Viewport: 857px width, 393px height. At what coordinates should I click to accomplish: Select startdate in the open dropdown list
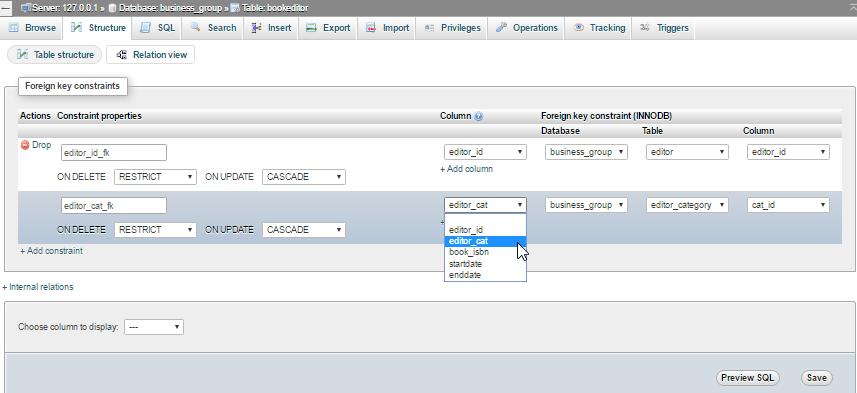(485, 264)
